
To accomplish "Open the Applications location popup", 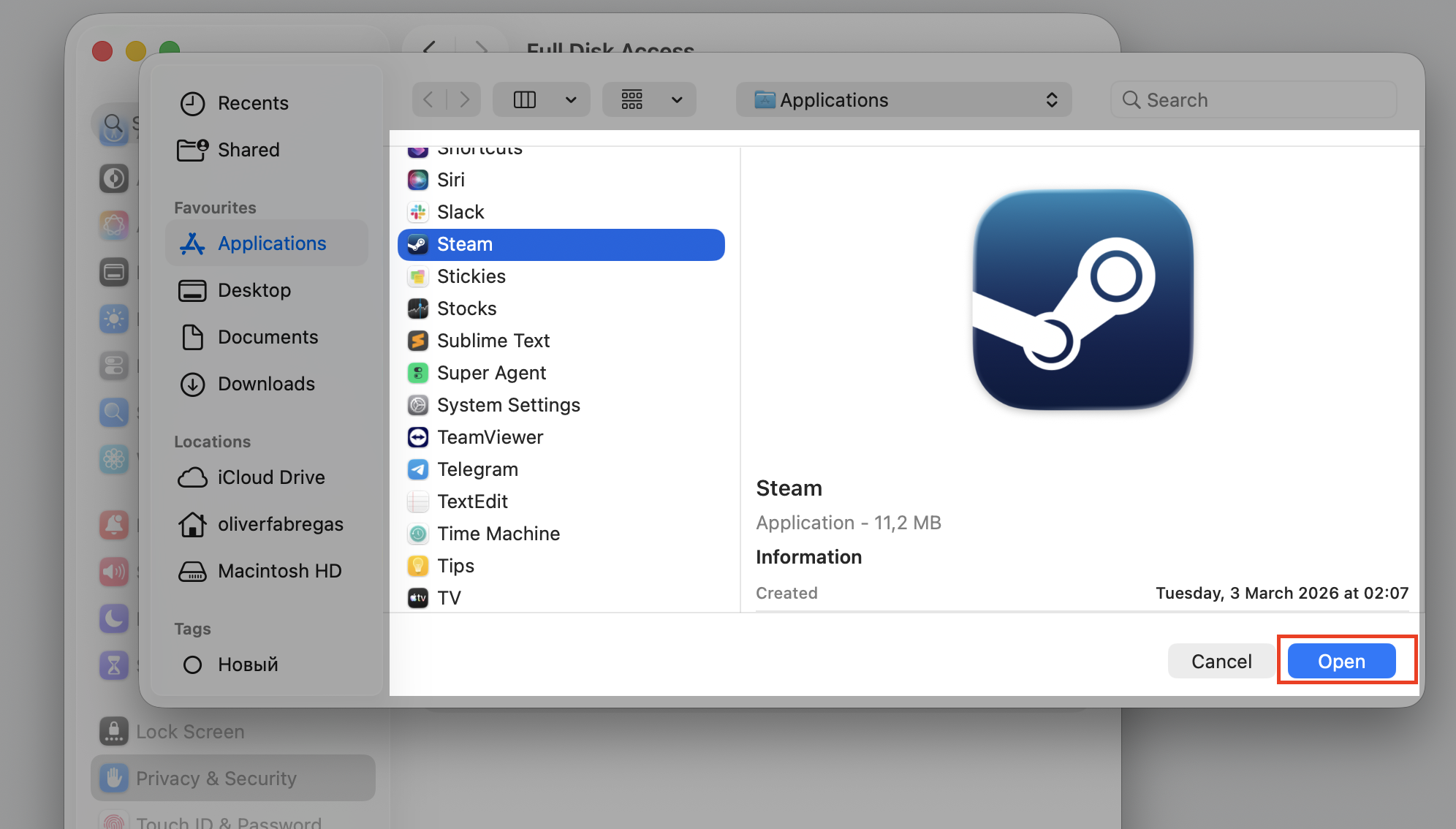I will [x=904, y=99].
